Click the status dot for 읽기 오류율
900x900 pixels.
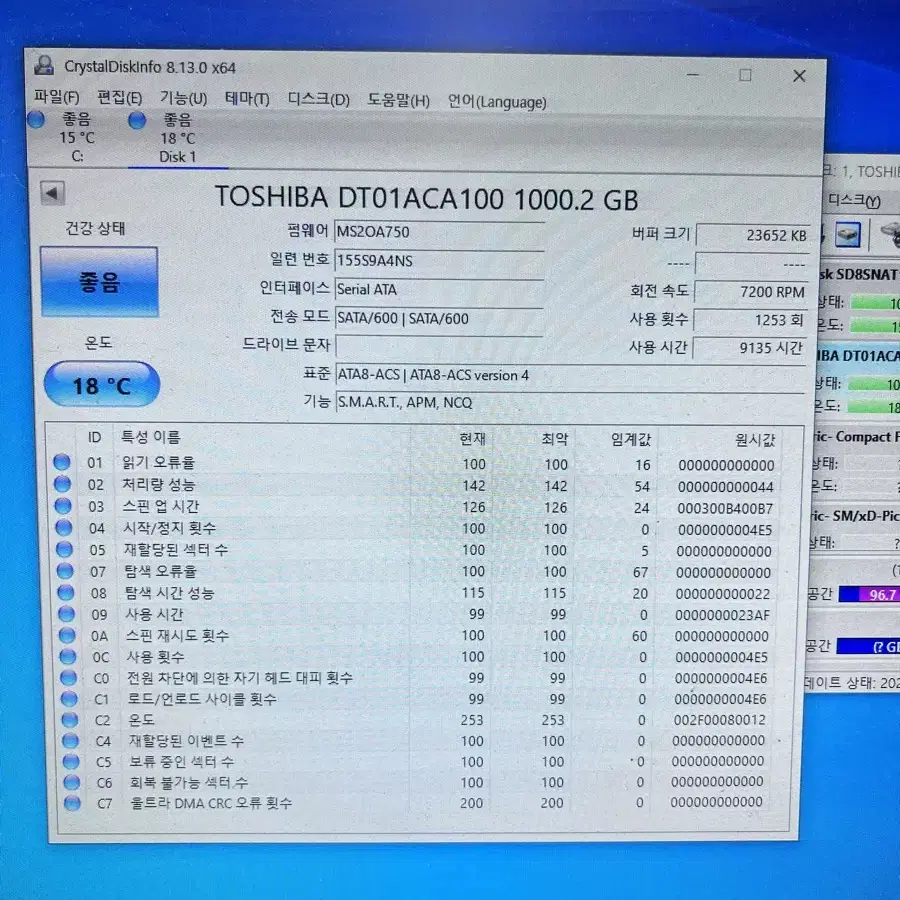tap(62, 462)
